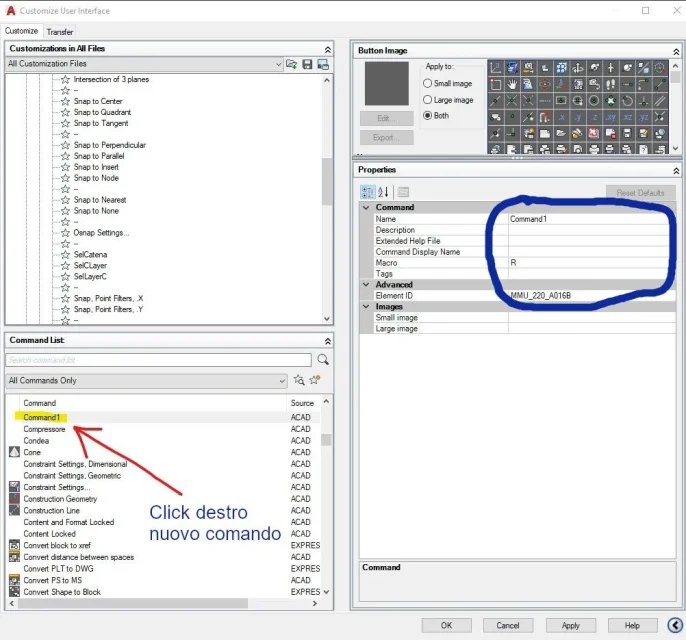Open a customization file via folder icon

click(291, 64)
